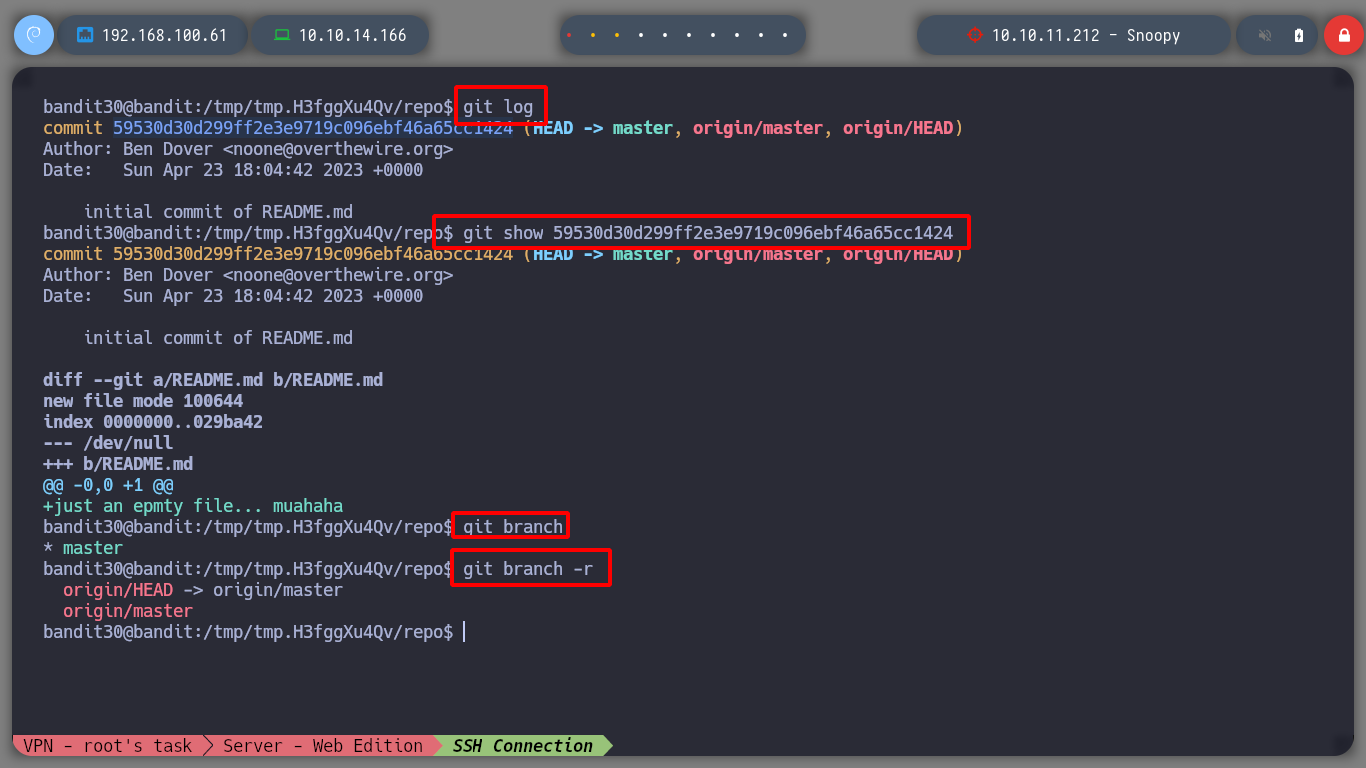Image resolution: width=1366 pixels, height=768 pixels.
Task: Click the red lock screen button
Action: pyautogui.click(x=1343, y=35)
